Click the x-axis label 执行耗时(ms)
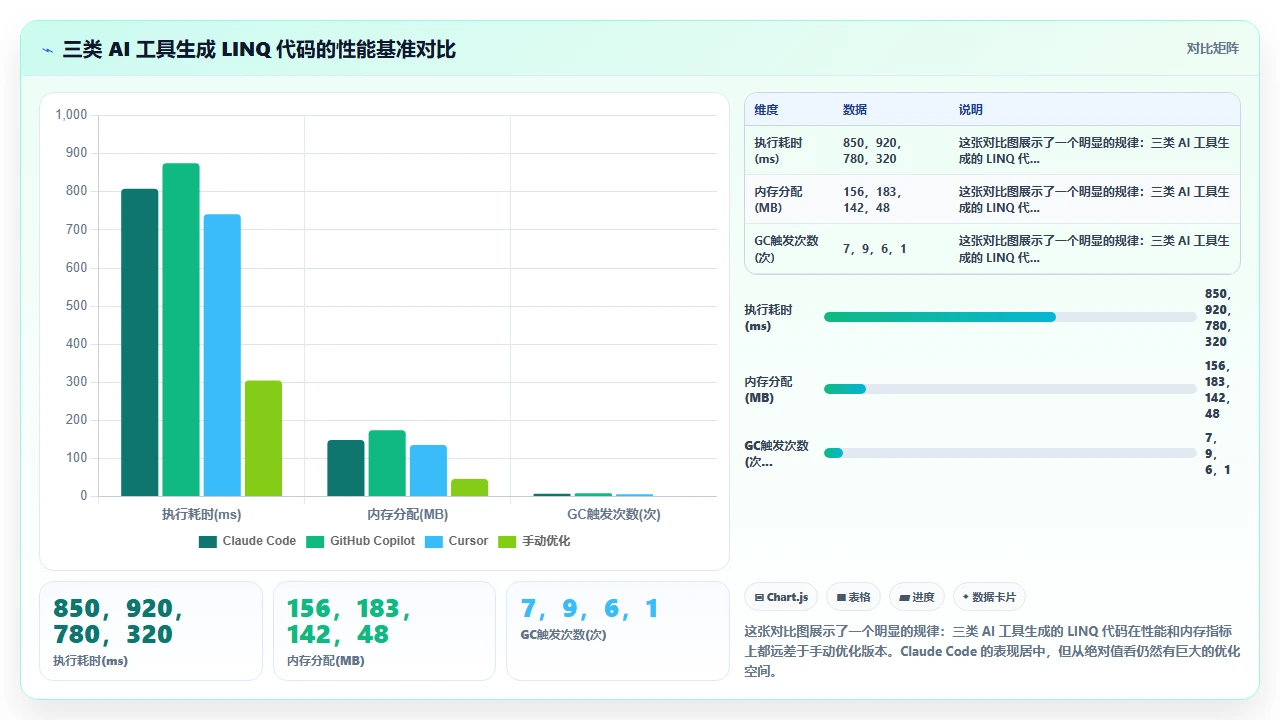 pyautogui.click(x=201, y=514)
